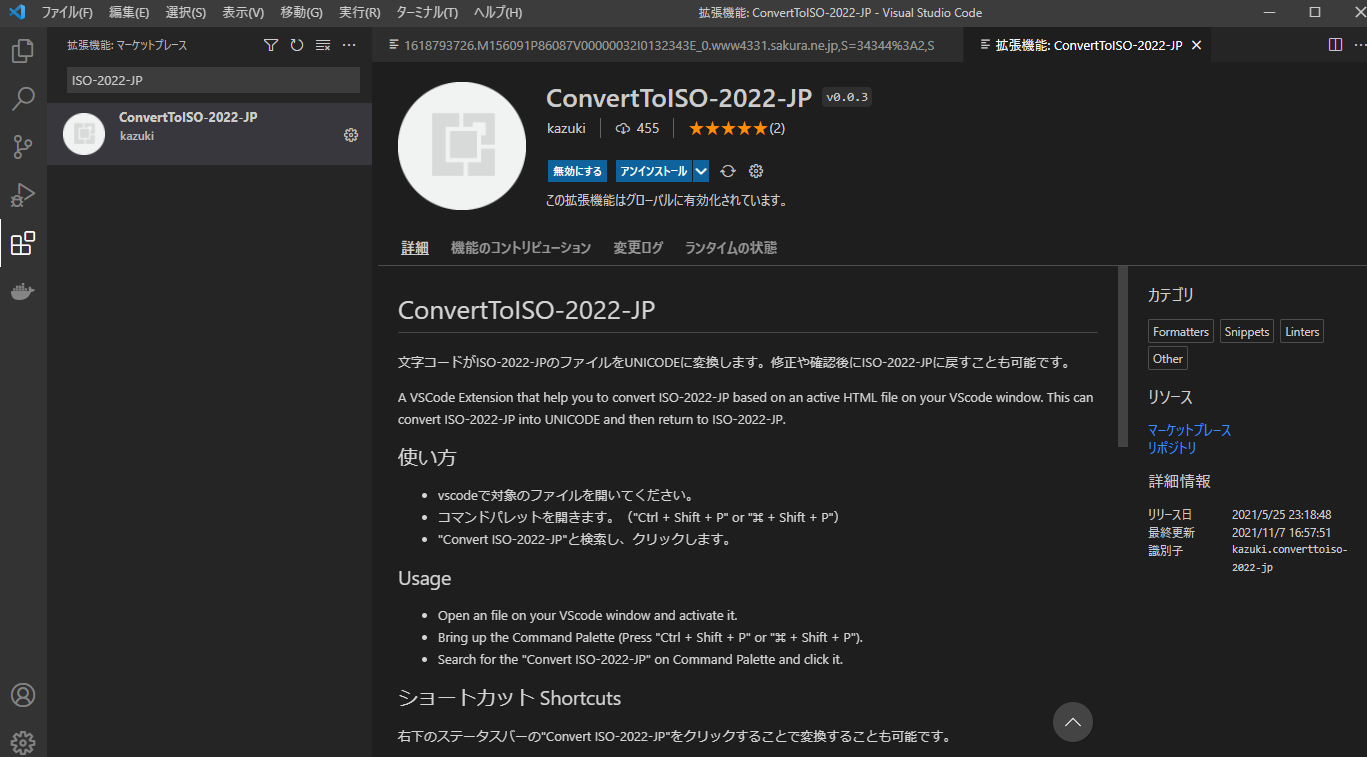This screenshot has height=757, width=1367.
Task: Open editor more actions ellipsis
Action: [x=1359, y=45]
